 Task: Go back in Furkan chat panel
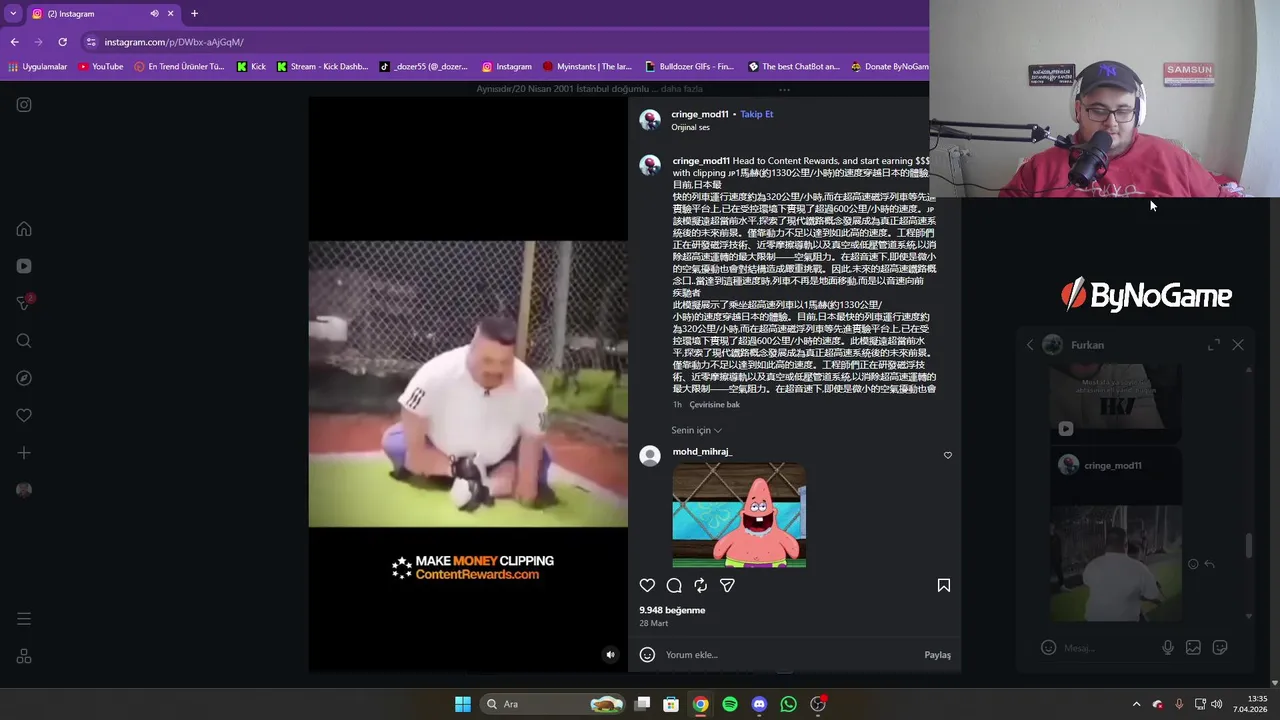[1030, 345]
